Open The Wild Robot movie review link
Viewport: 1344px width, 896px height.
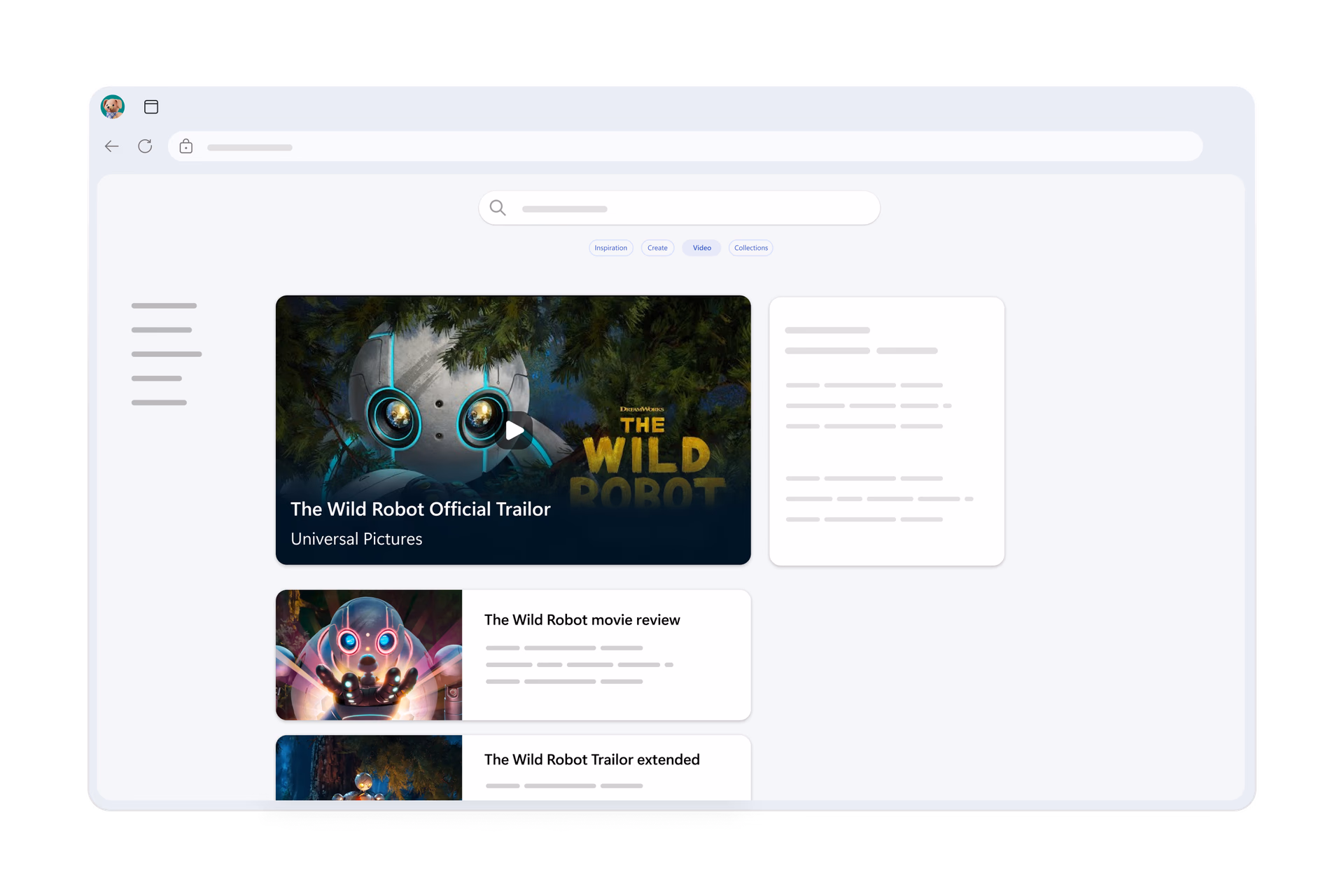(582, 620)
